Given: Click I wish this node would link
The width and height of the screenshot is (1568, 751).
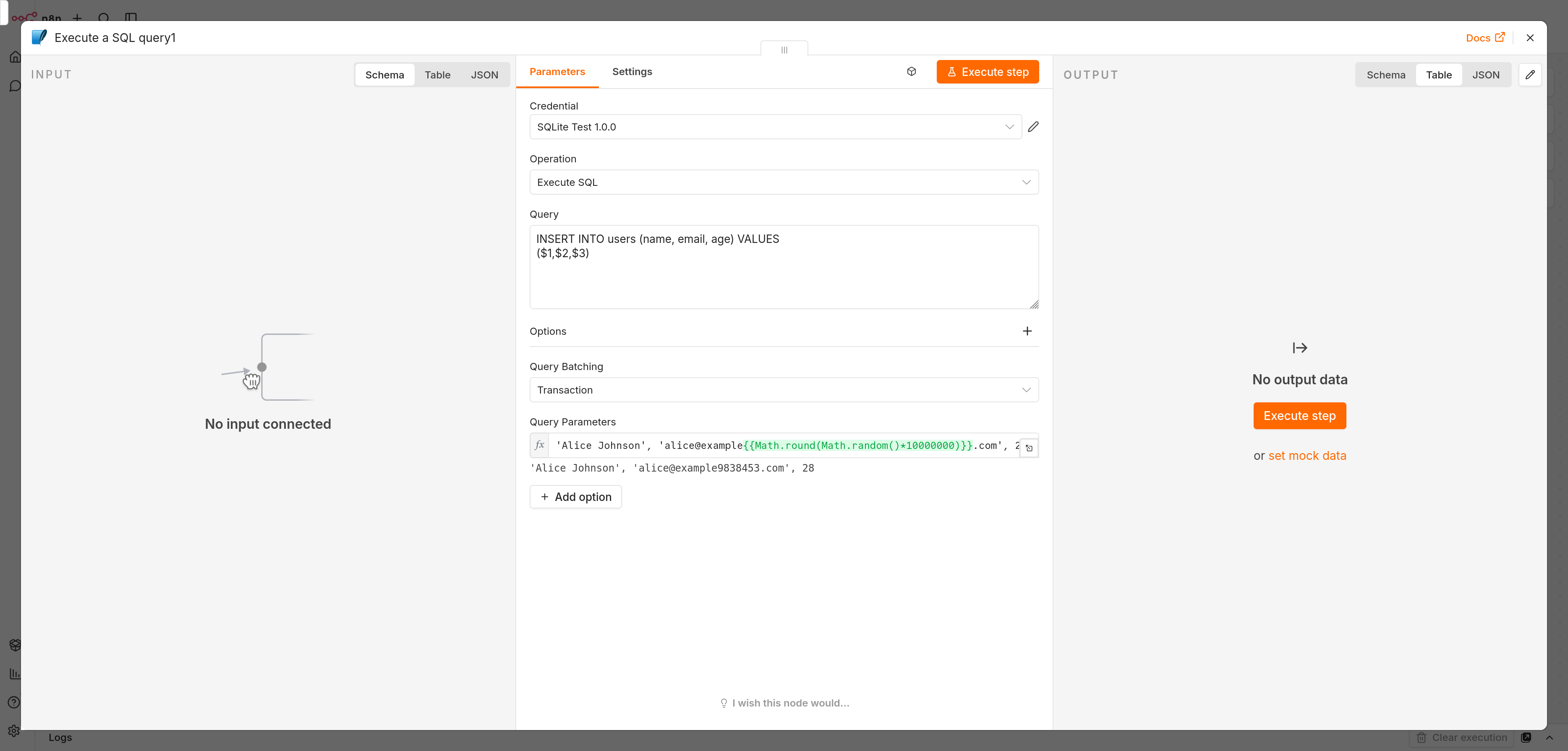Looking at the screenshot, I should pos(784,703).
